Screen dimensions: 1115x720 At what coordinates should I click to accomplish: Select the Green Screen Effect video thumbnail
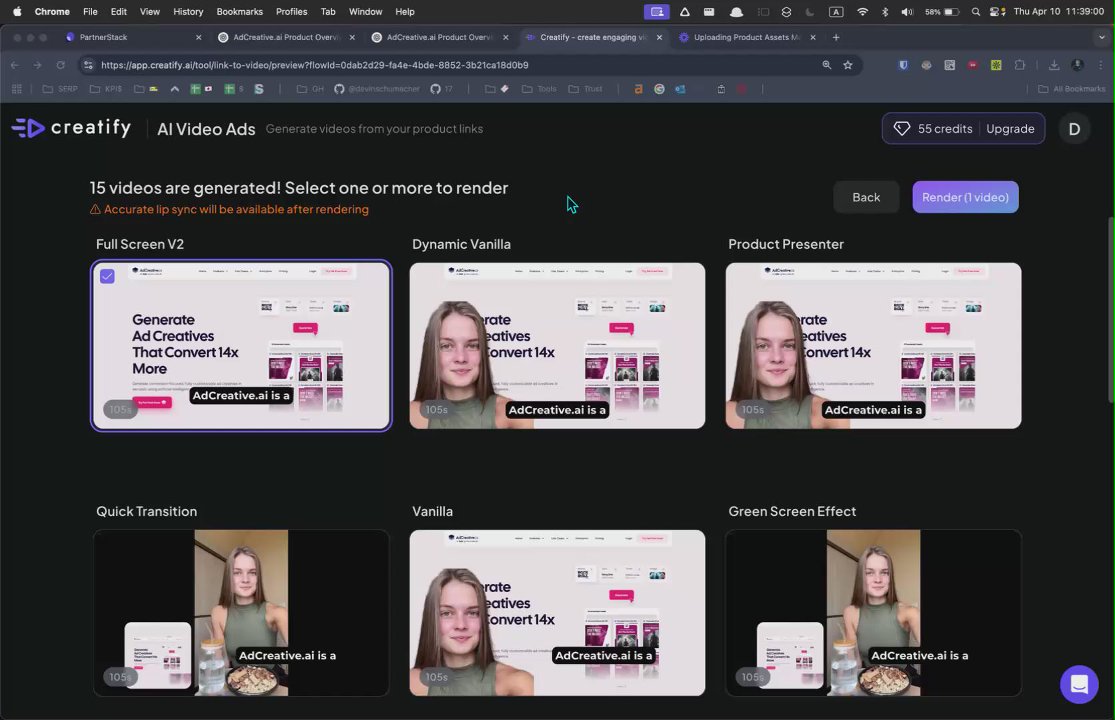pos(873,613)
